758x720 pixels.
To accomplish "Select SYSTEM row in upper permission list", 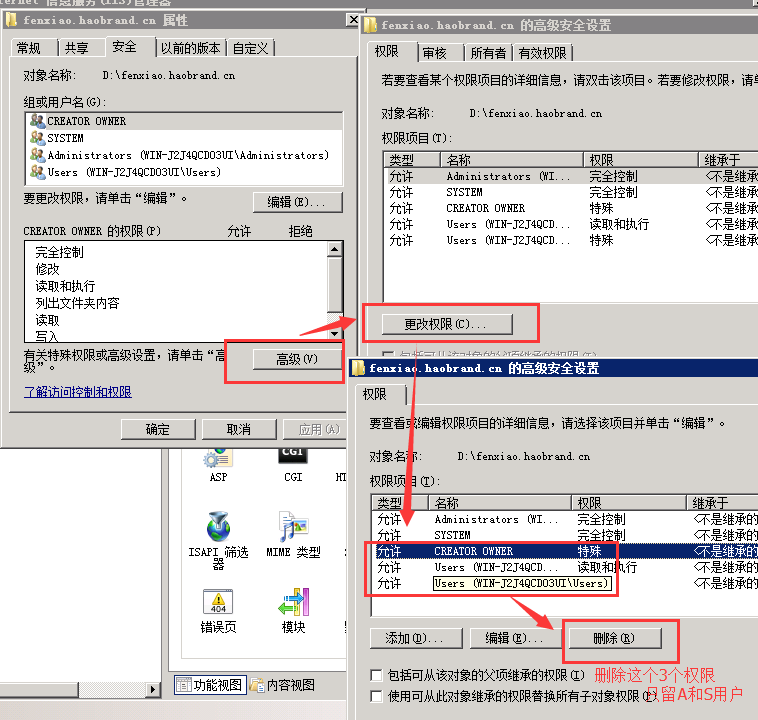I will pos(571,192).
